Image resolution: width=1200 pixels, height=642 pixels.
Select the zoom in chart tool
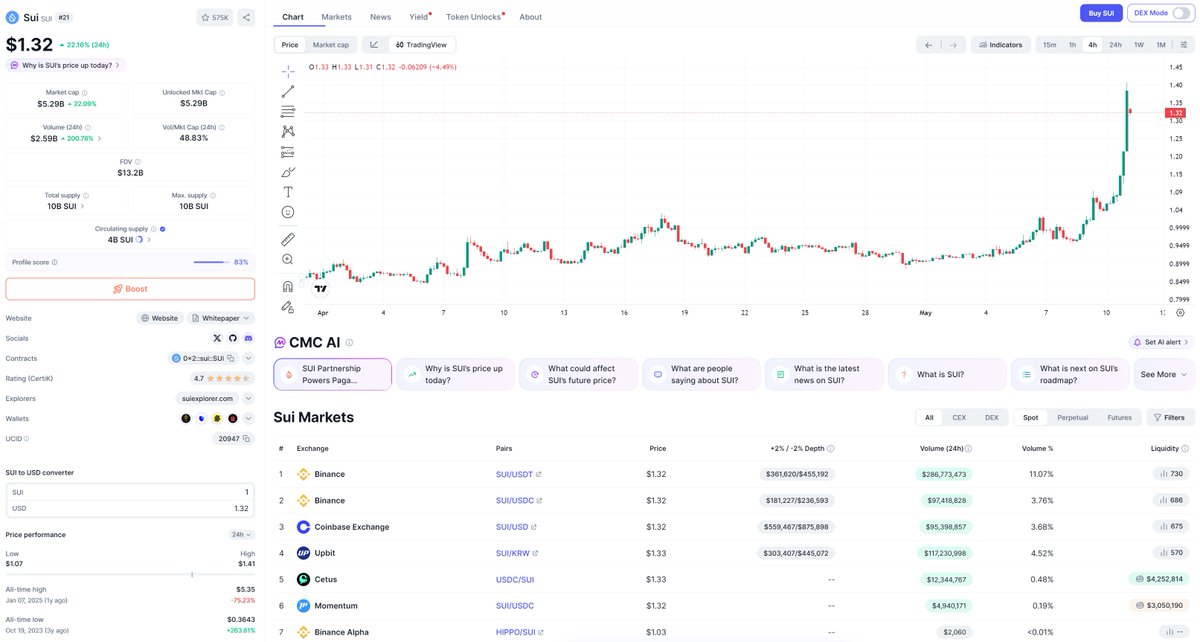click(288, 259)
